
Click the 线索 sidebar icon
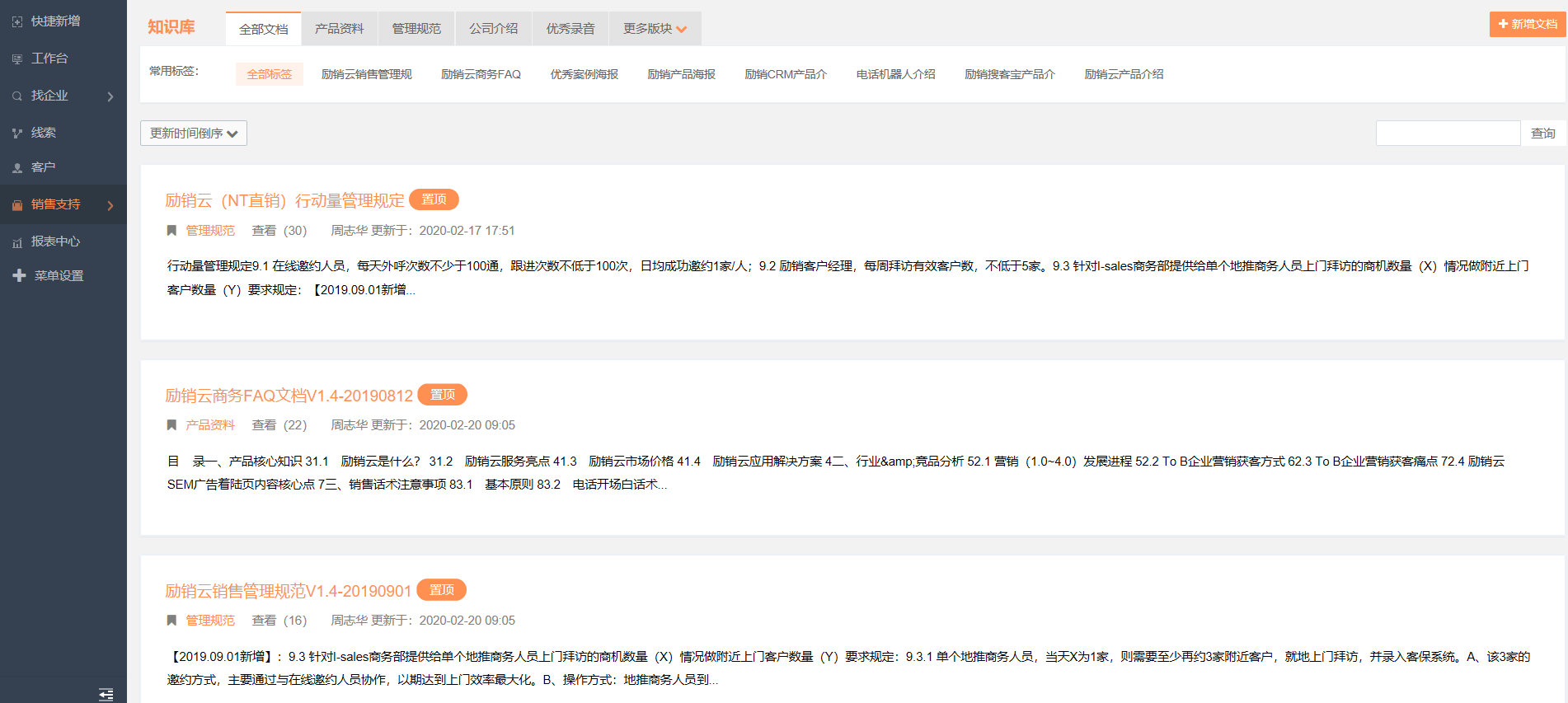16,133
